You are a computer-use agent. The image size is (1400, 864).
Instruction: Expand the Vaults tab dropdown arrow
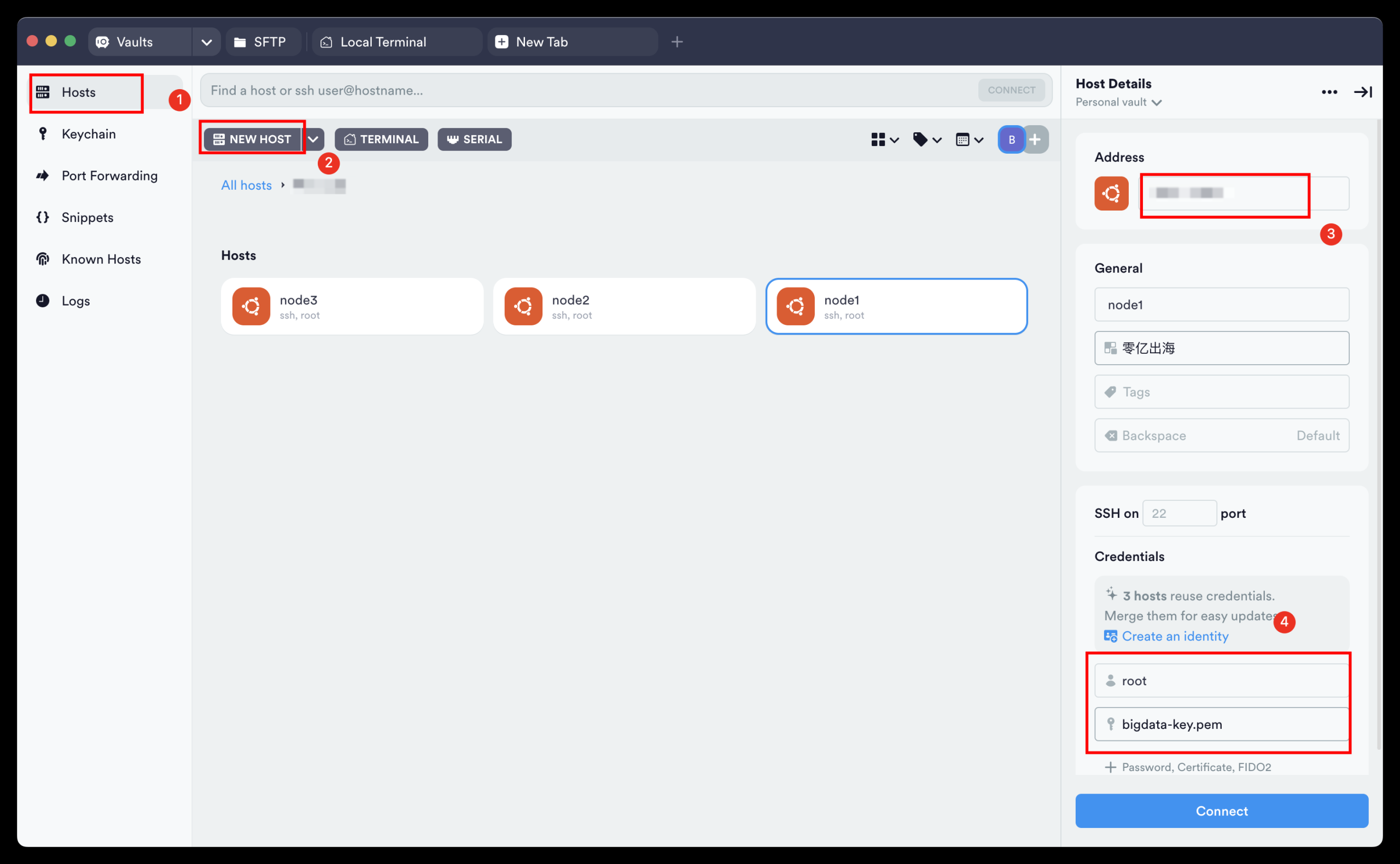click(206, 42)
